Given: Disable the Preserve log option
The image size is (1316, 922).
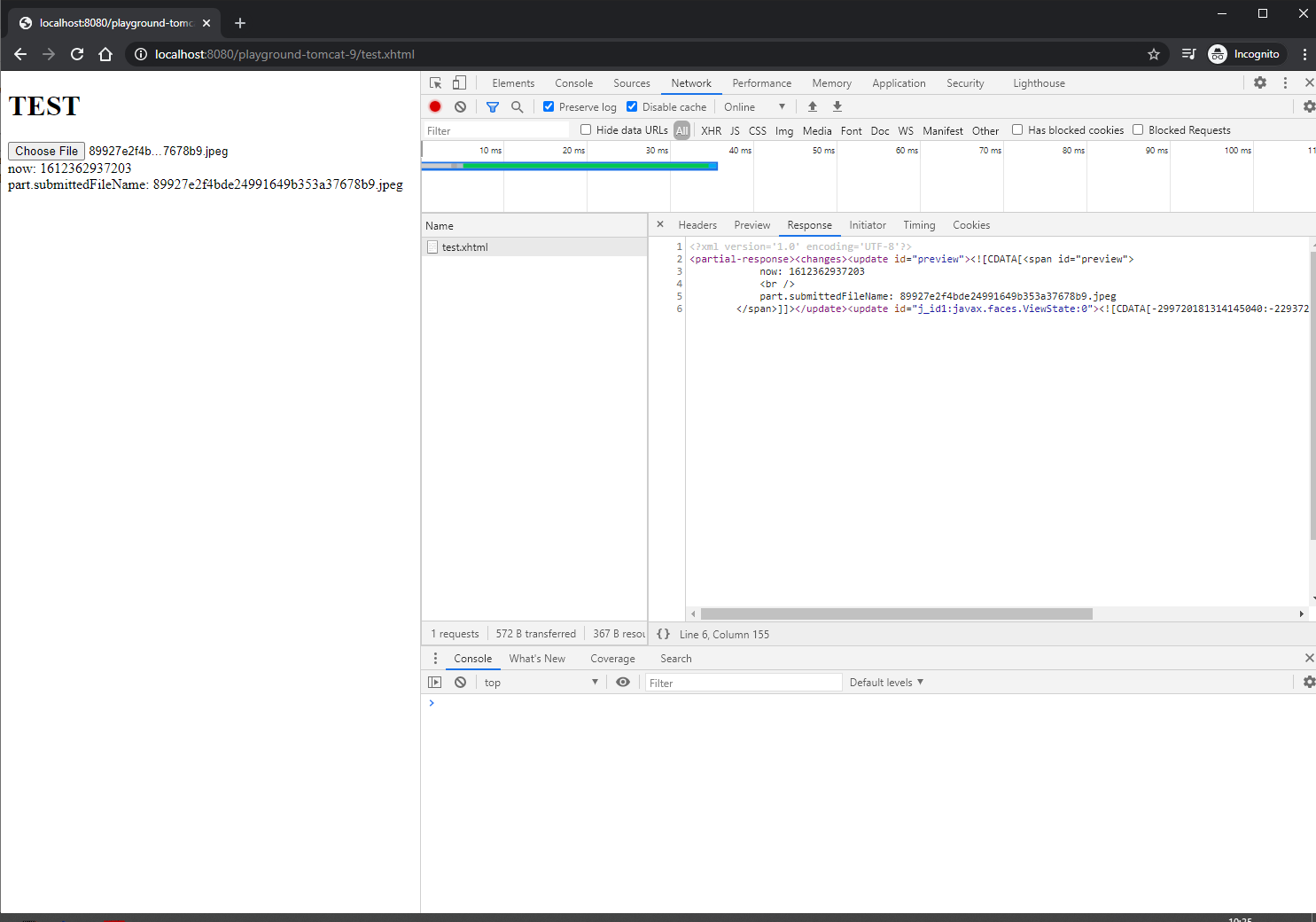Looking at the screenshot, I should [548, 106].
